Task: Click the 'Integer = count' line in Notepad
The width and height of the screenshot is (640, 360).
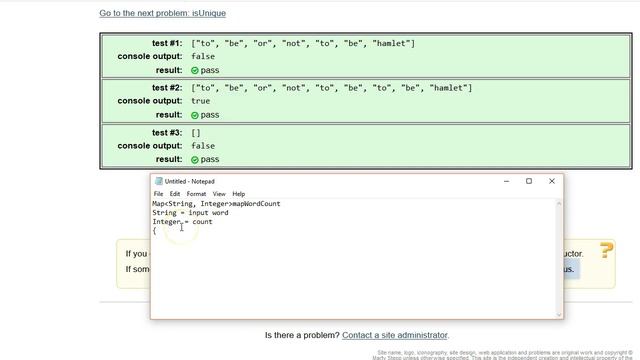Action: 182,222
